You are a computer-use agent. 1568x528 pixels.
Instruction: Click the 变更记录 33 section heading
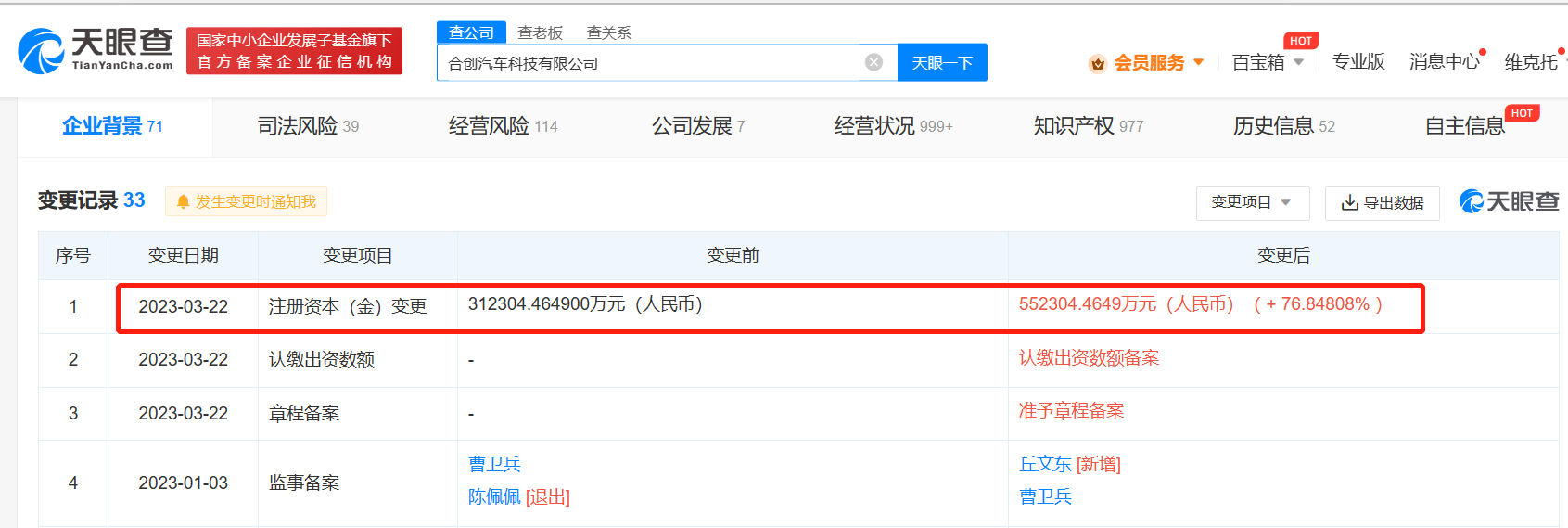(x=92, y=200)
